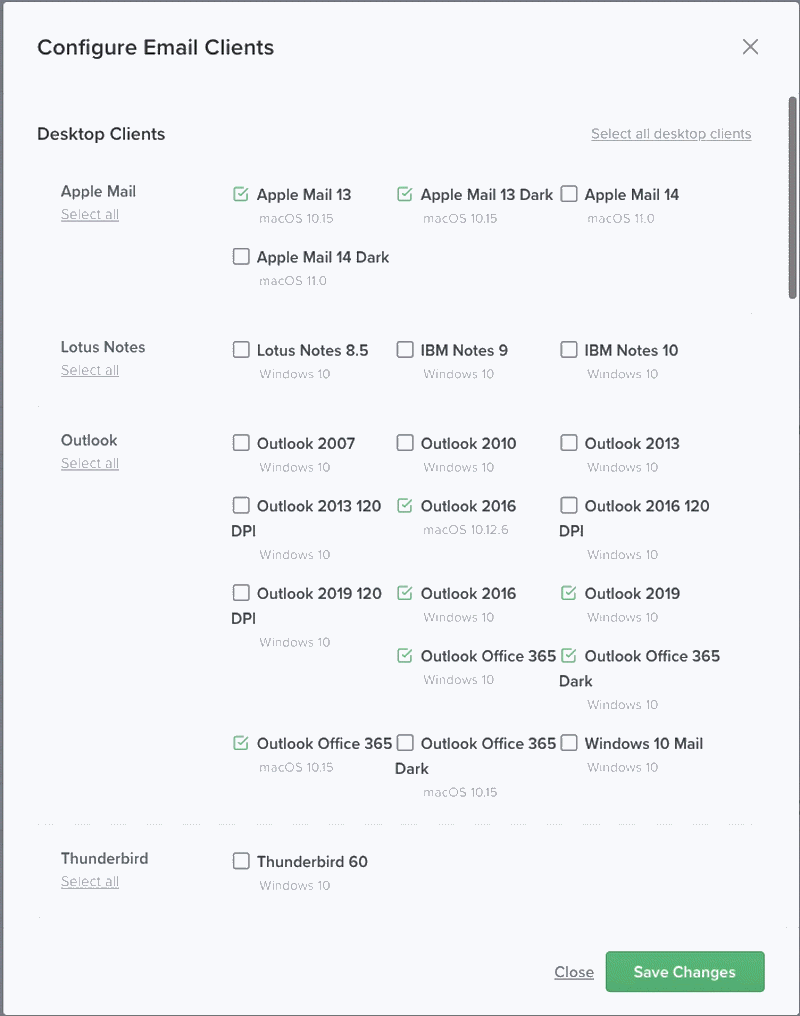Image resolution: width=800 pixels, height=1016 pixels.
Task: Check the Outlook 2007 box
Action: tap(241, 443)
